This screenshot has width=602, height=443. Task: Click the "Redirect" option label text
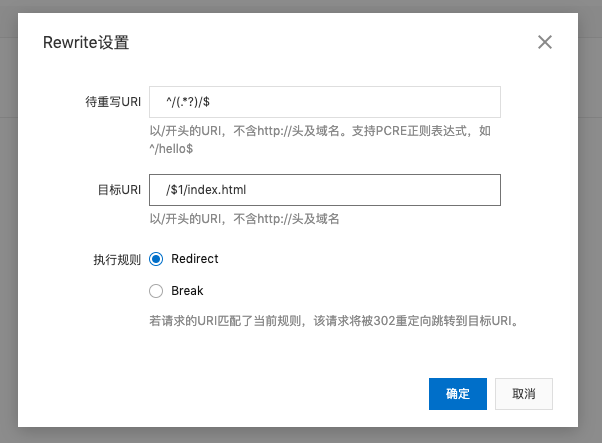pyautogui.click(x=194, y=259)
